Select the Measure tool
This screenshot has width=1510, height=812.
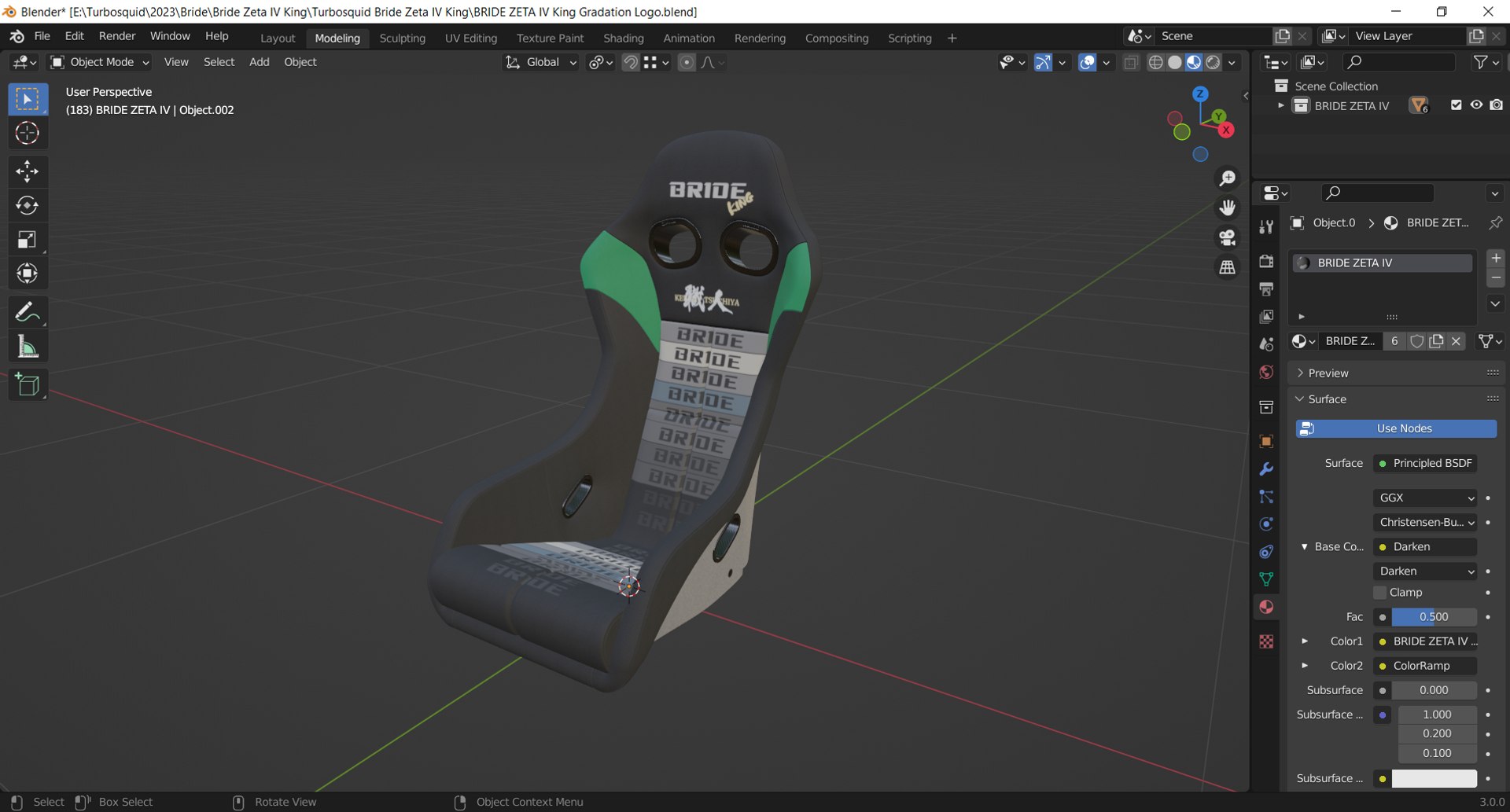click(x=28, y=347)
